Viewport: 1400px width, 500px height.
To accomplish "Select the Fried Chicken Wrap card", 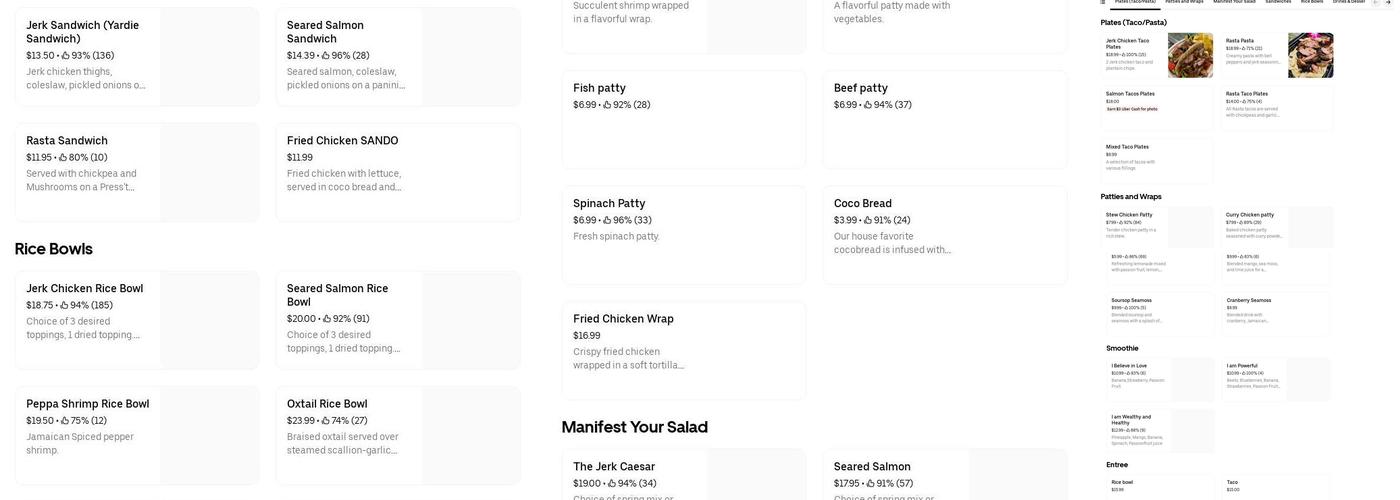I will [x=683, y=351].
